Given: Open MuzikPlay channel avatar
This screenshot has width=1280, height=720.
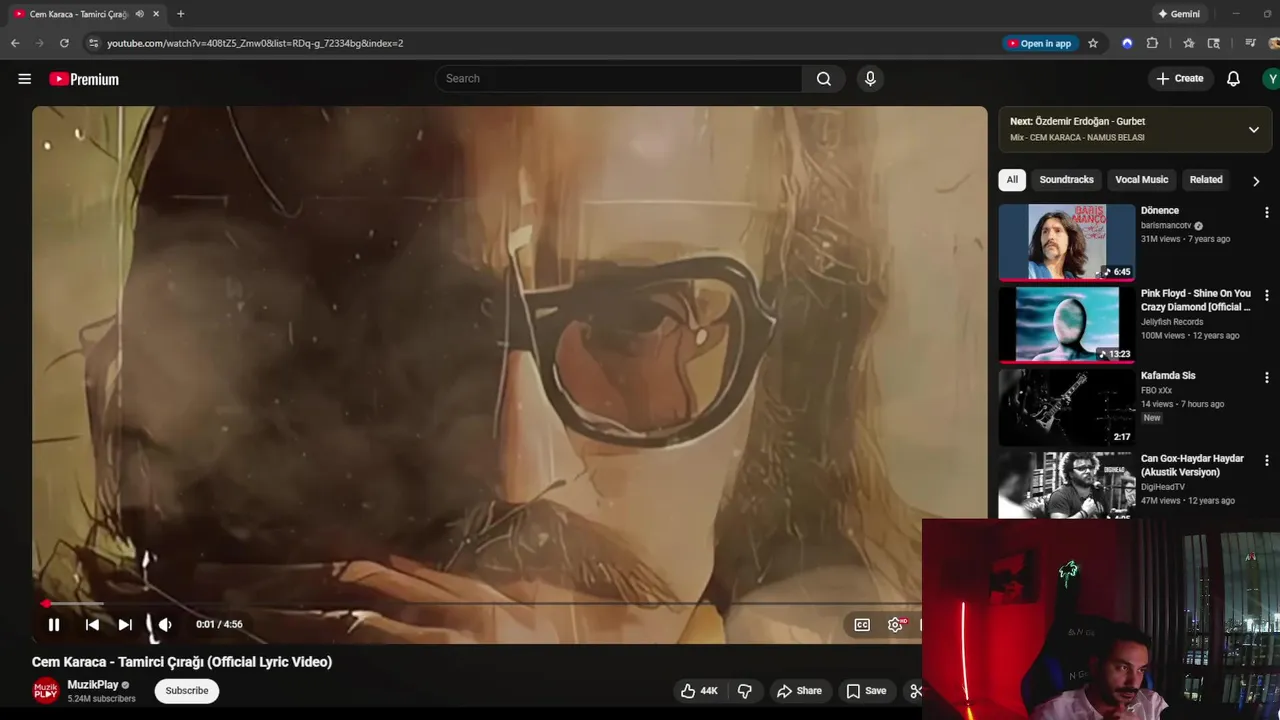Looking at the screenshot, I should coord(46,691).
